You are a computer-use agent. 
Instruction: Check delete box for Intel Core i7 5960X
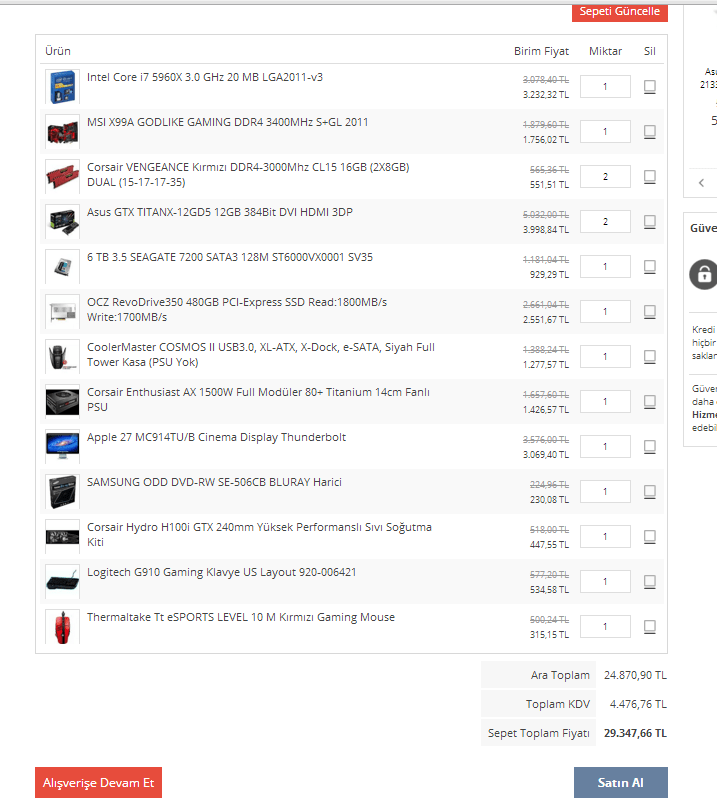coord(650,86)
